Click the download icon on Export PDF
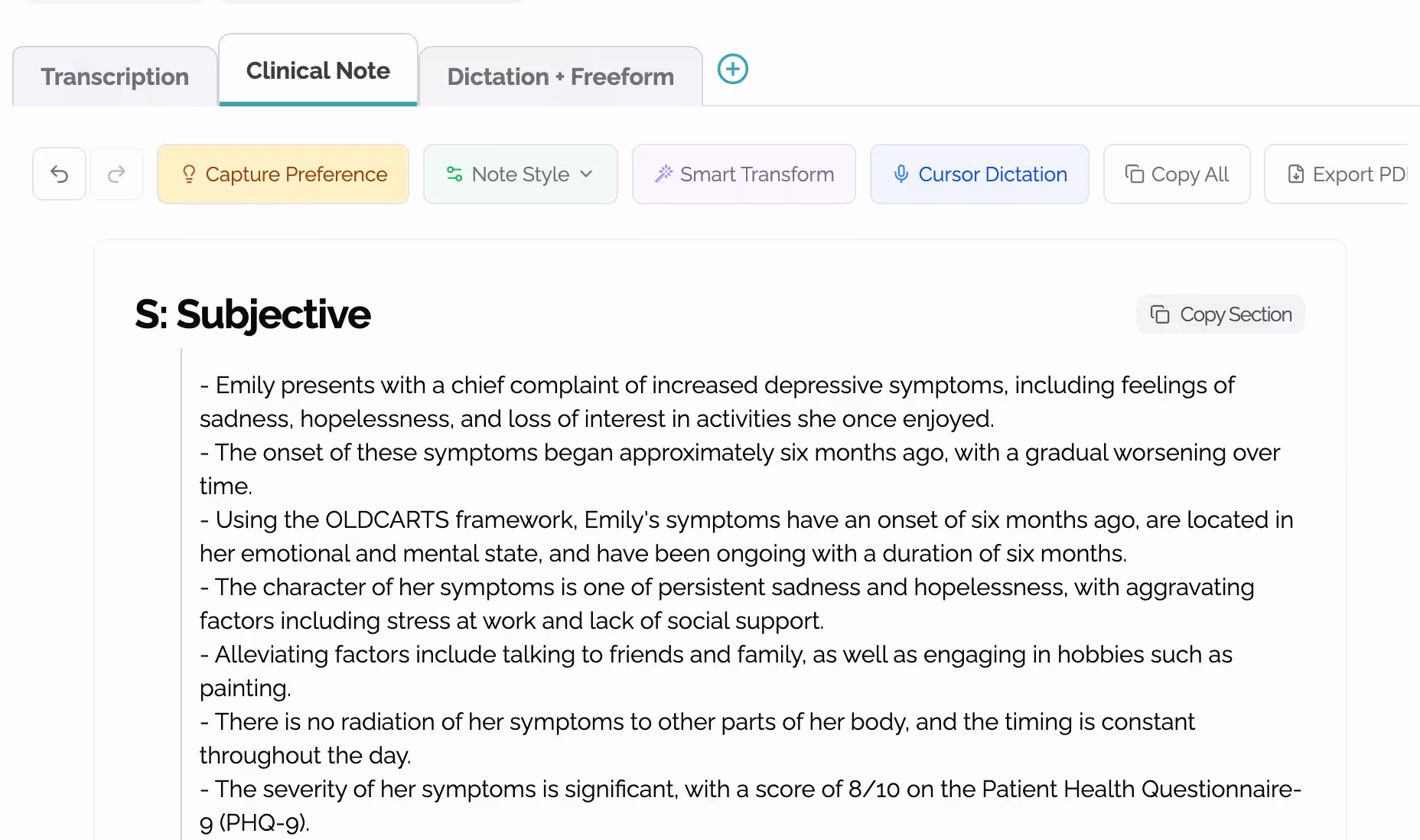Viewport: 1420px width, 840px height. pos(1295,174)
